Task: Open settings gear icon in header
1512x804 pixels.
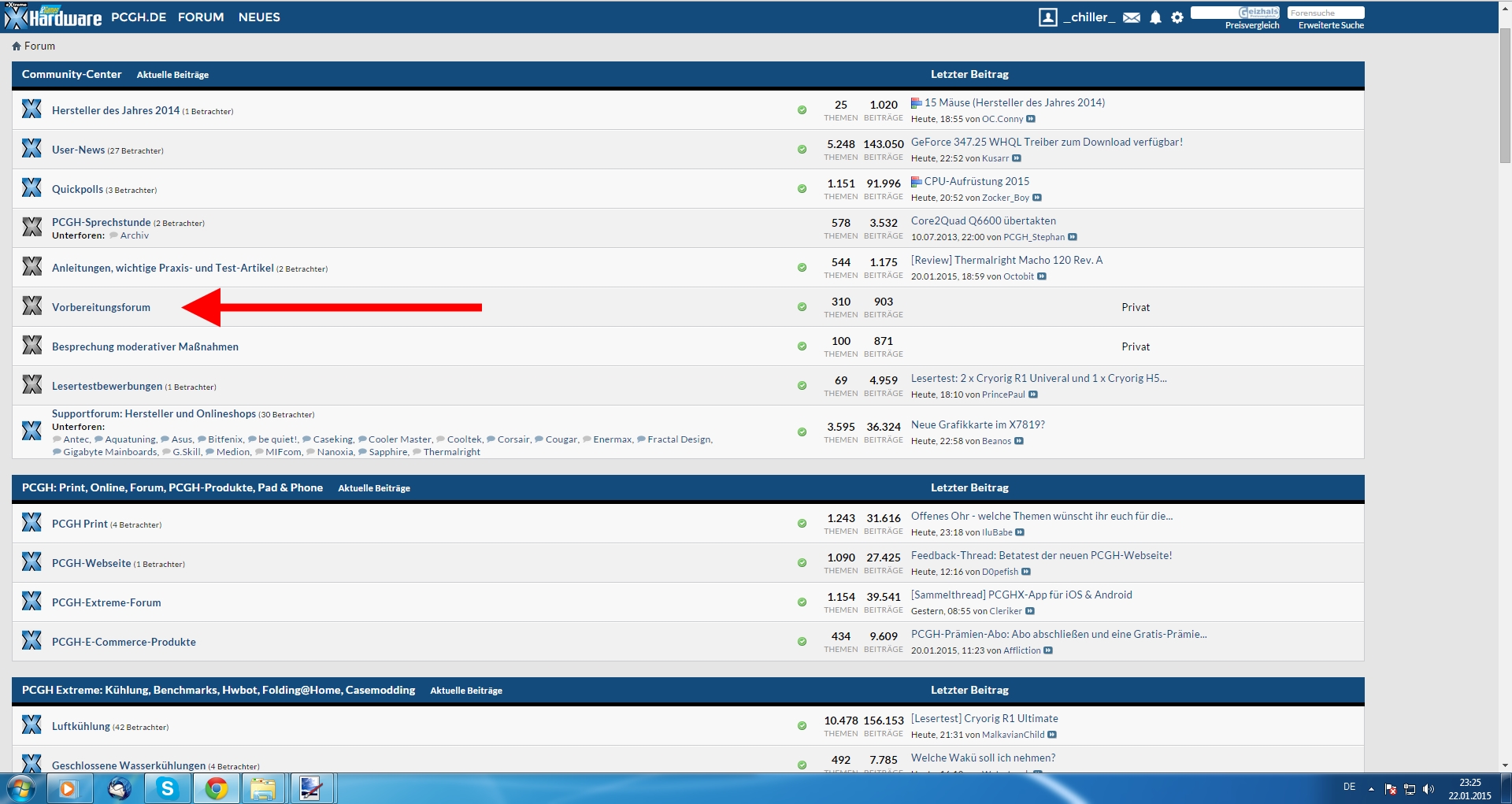Action: coord(1177,17)
